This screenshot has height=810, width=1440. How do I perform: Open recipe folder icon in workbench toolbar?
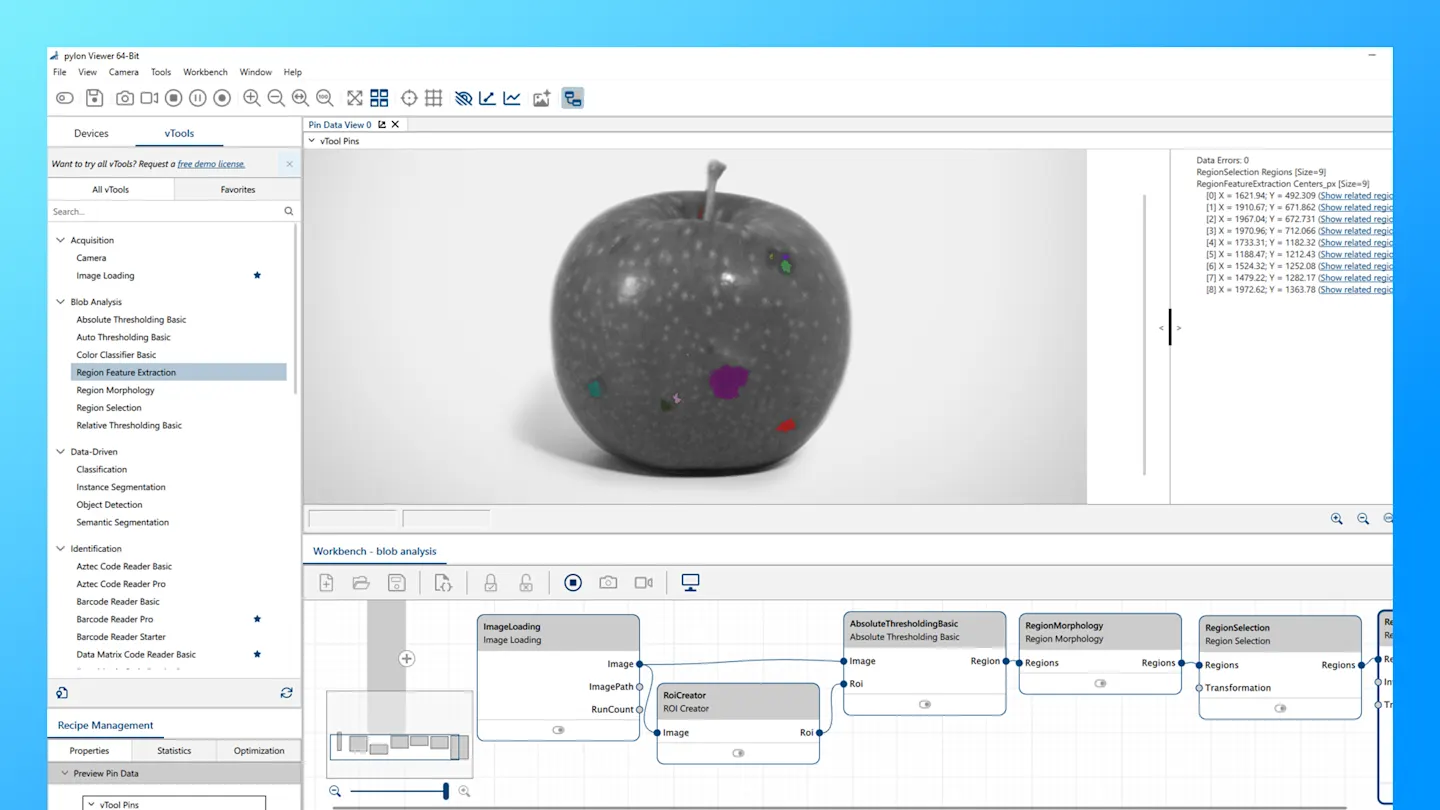coord(361,583)
